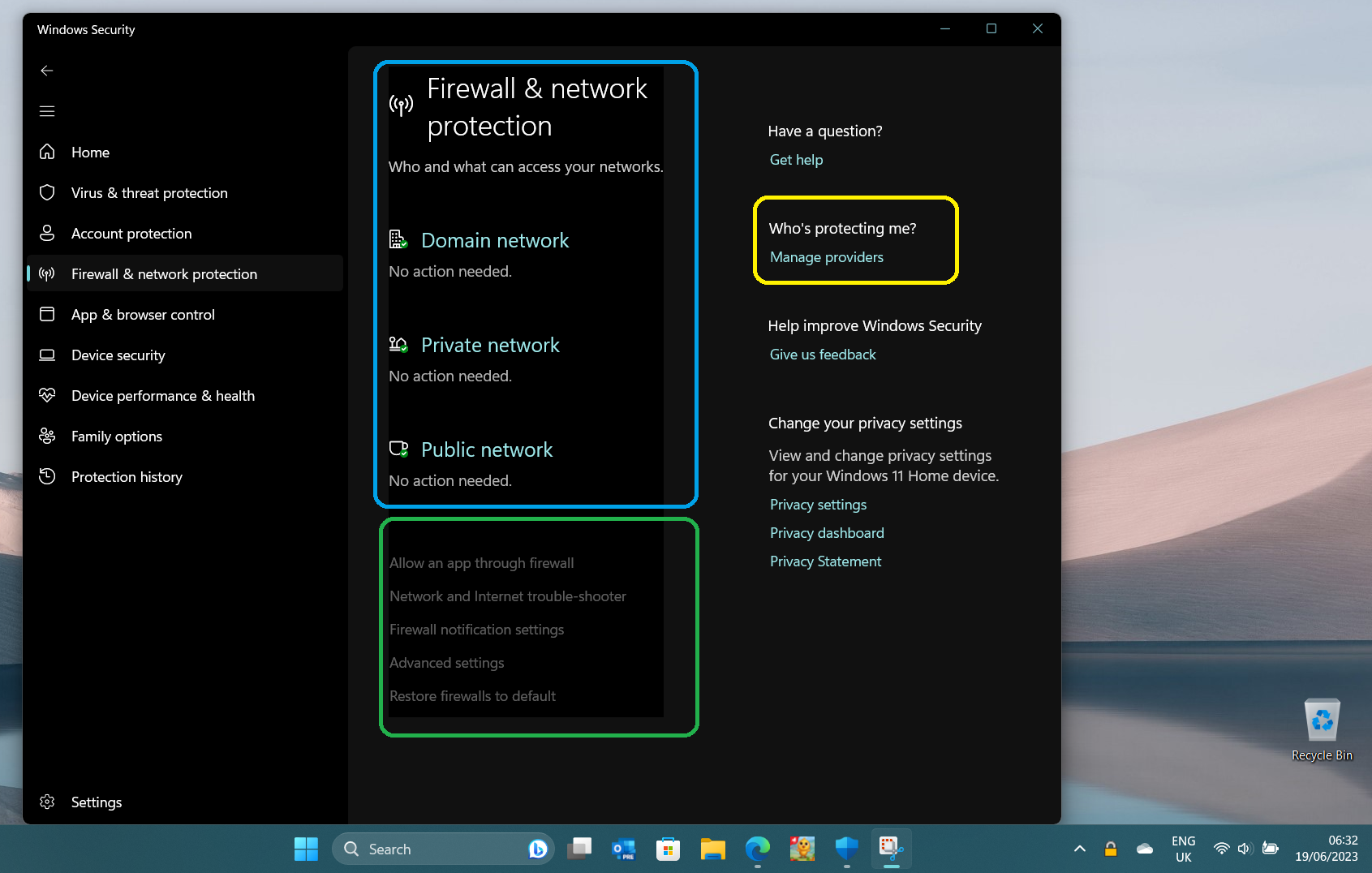1372x873 pixels.
Task: Click the Public network icon
Action: 398,449
